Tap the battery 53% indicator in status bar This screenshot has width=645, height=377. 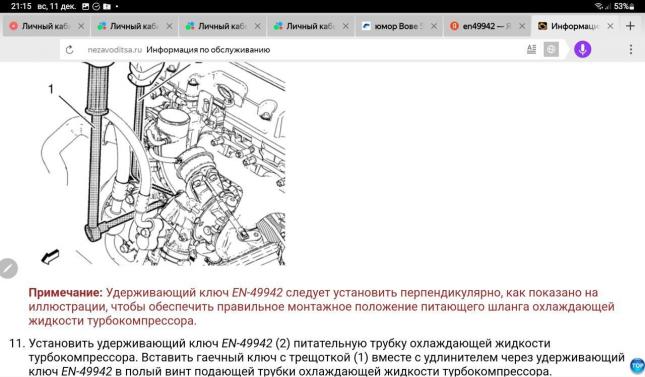[x=624, y=6]
